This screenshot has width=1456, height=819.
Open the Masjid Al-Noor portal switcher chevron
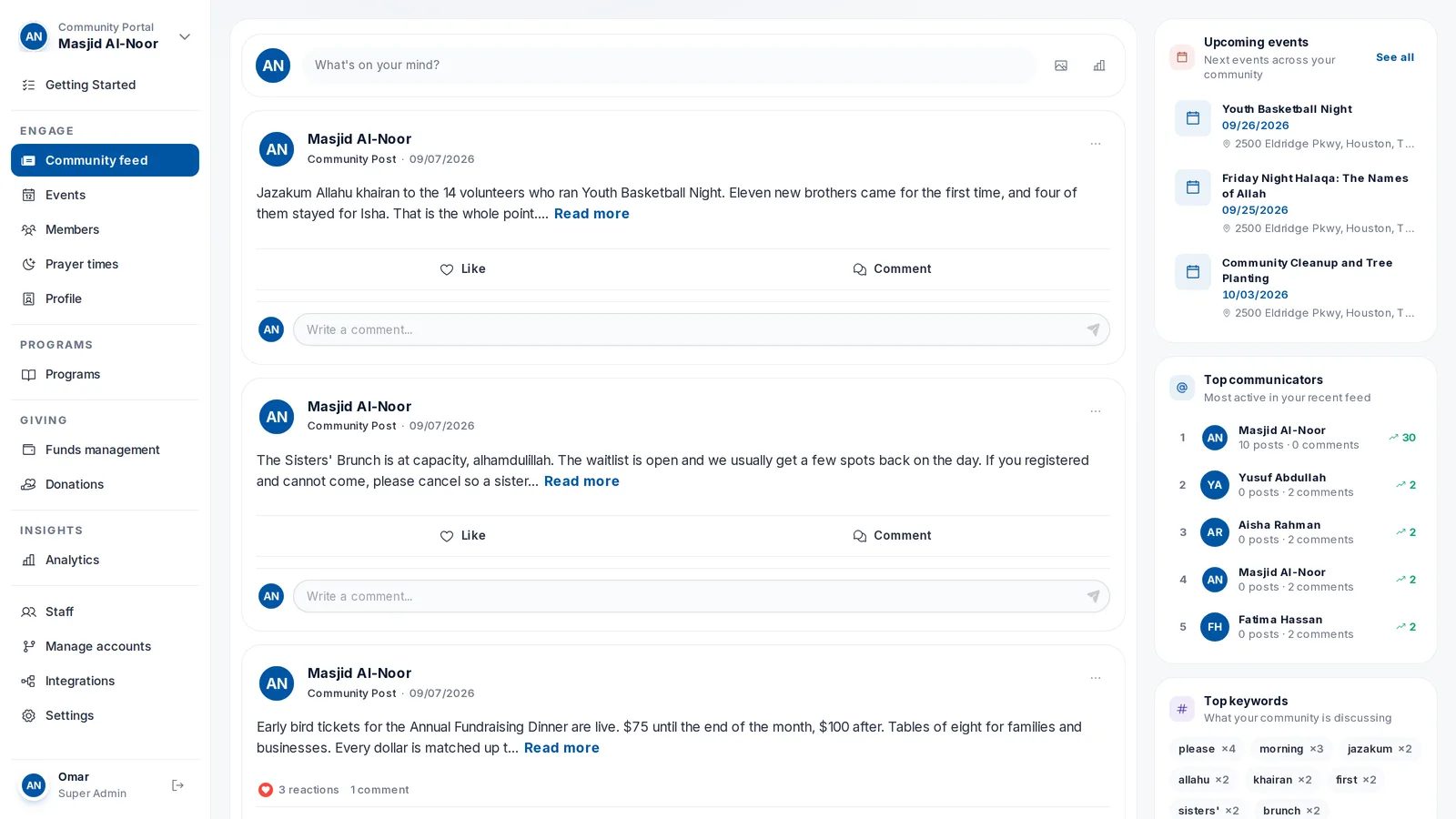pos(185,37)
